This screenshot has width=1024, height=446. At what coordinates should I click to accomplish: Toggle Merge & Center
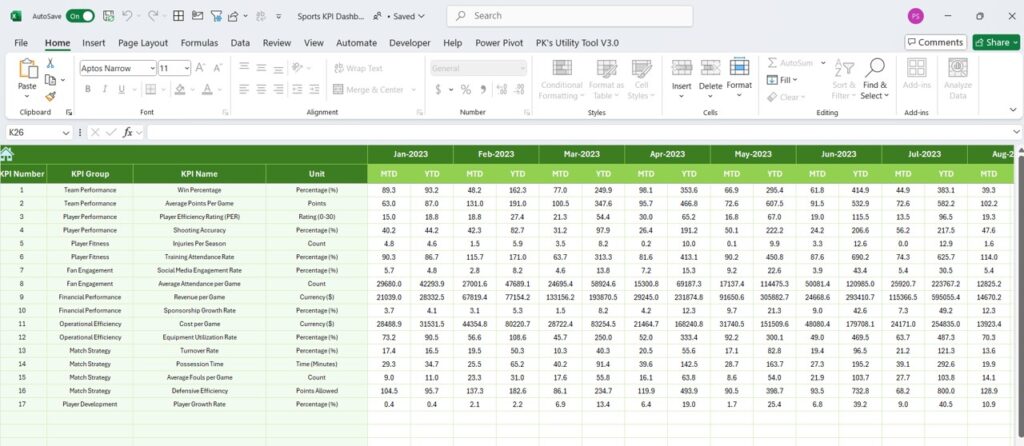pyautogui.click(x=368, y=89)
